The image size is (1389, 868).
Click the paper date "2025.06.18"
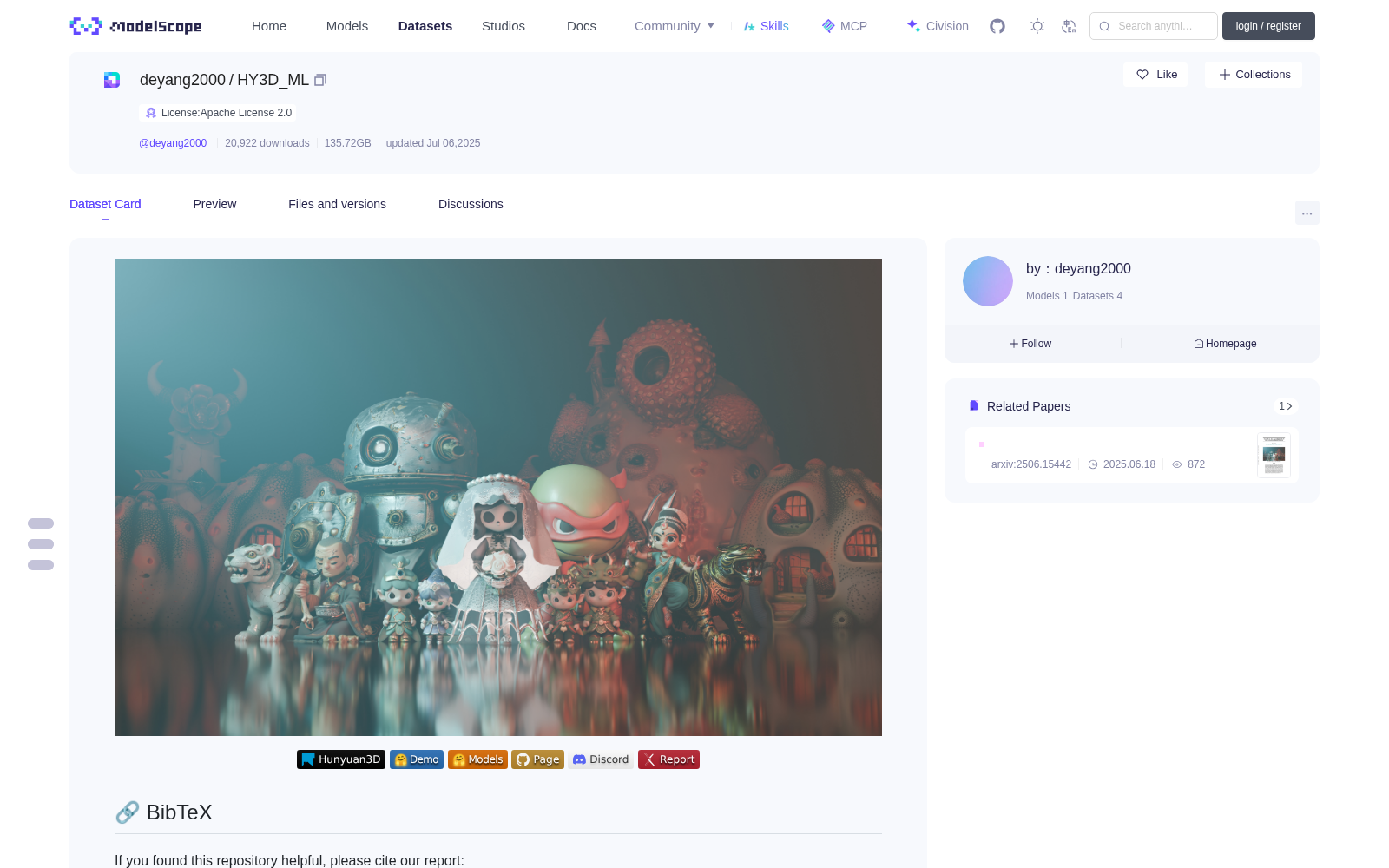pyautogui.click(x=1129, y=464)
